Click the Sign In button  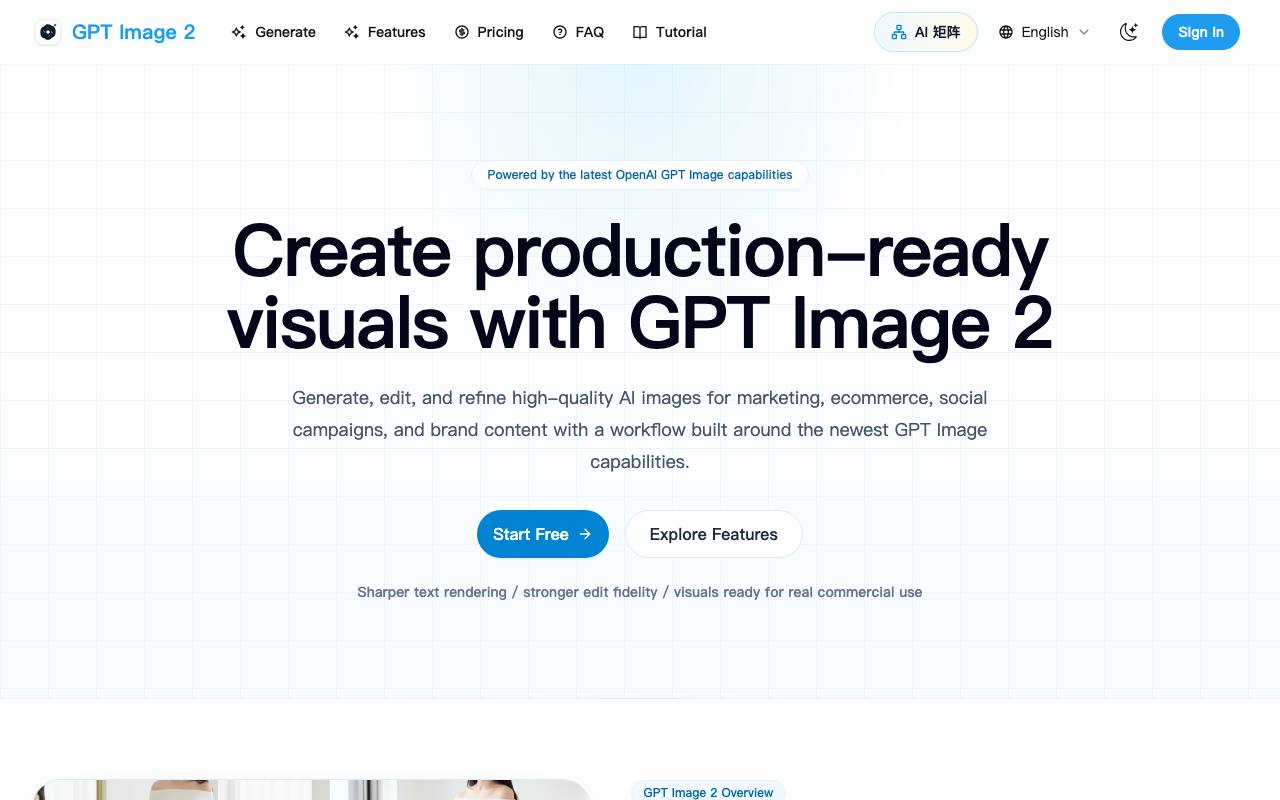tap(1201, 32)
